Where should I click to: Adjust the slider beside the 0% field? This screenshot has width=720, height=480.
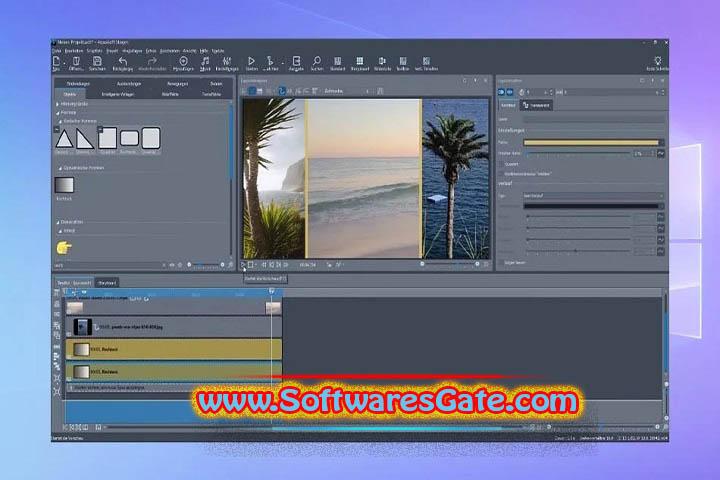click(579, 153)
